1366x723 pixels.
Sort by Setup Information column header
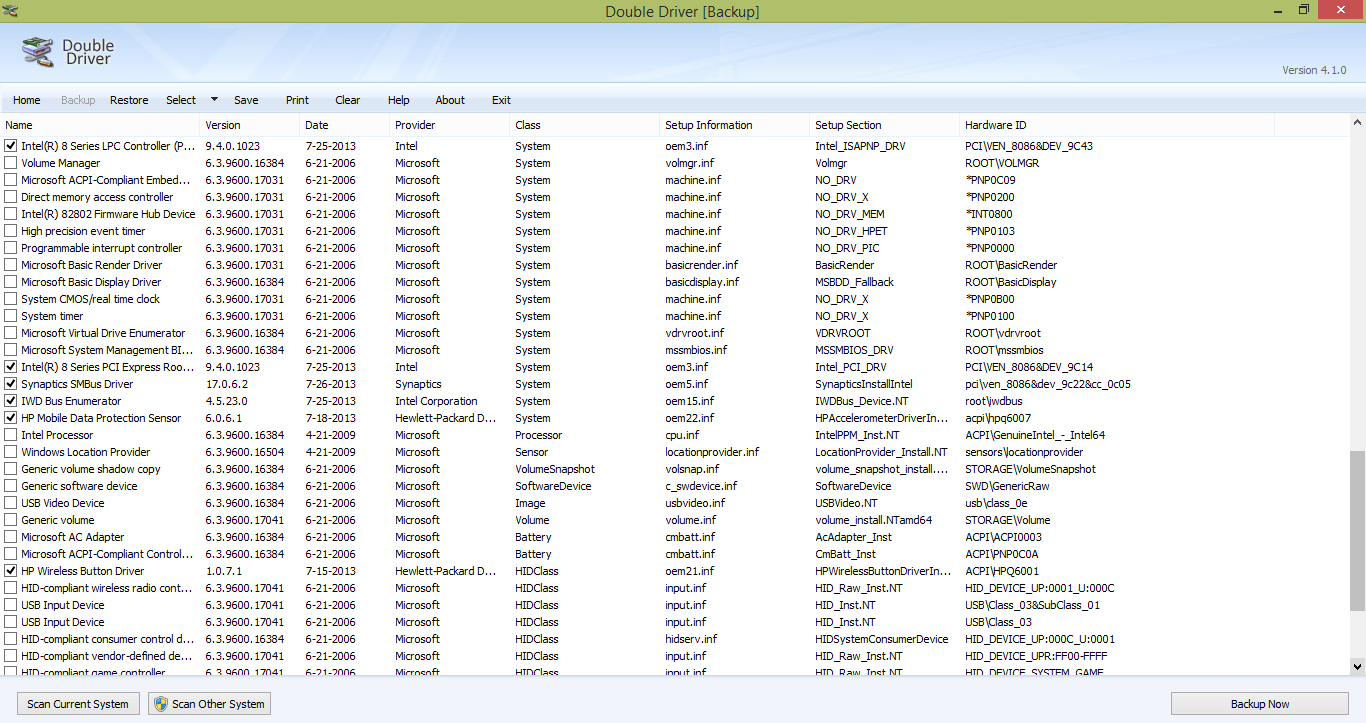[735, 125]
